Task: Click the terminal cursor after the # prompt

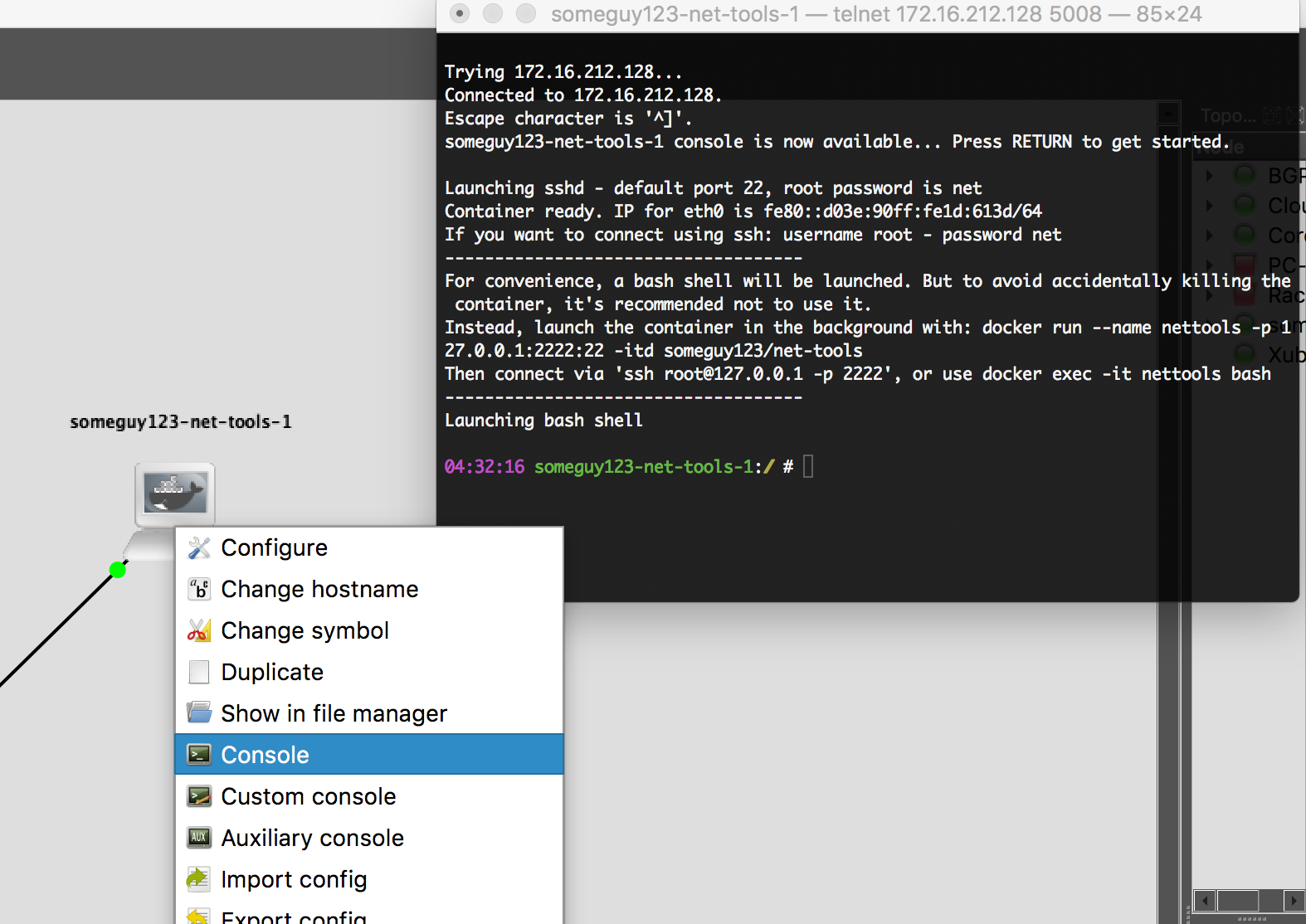Action: pos(808,466)
